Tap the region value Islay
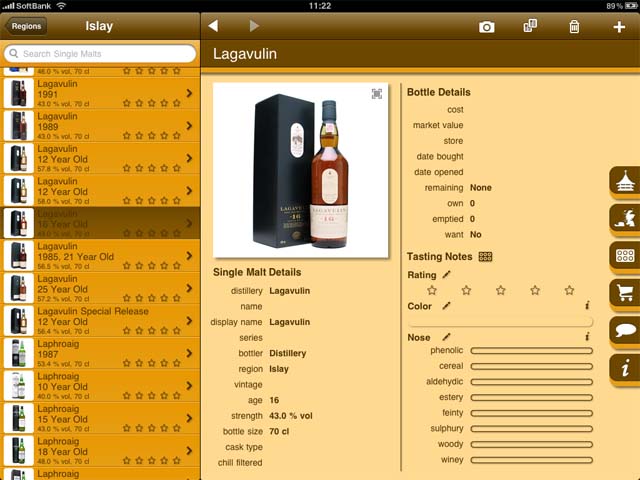 [x=279, y=369]
